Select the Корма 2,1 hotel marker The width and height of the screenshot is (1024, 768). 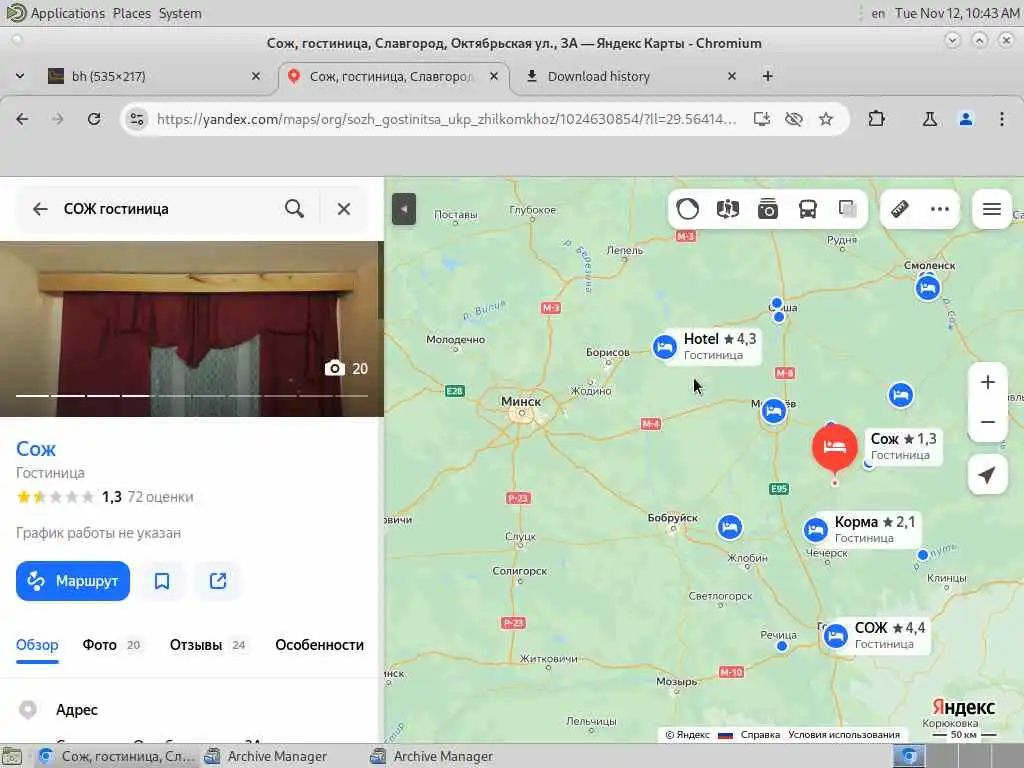click(815, 530)
